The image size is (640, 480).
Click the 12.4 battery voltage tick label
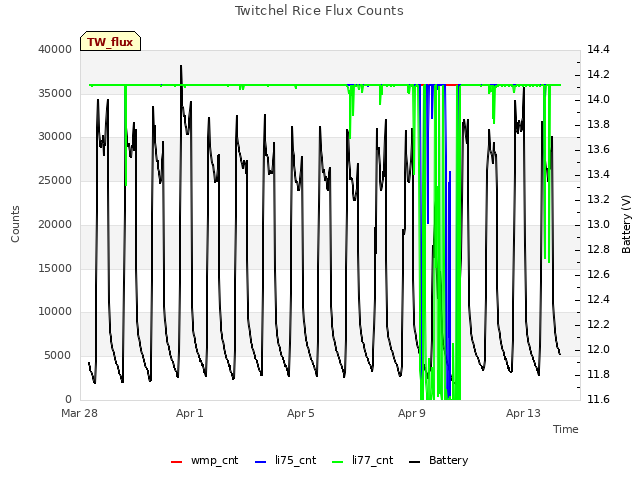[x=598, y=300]
